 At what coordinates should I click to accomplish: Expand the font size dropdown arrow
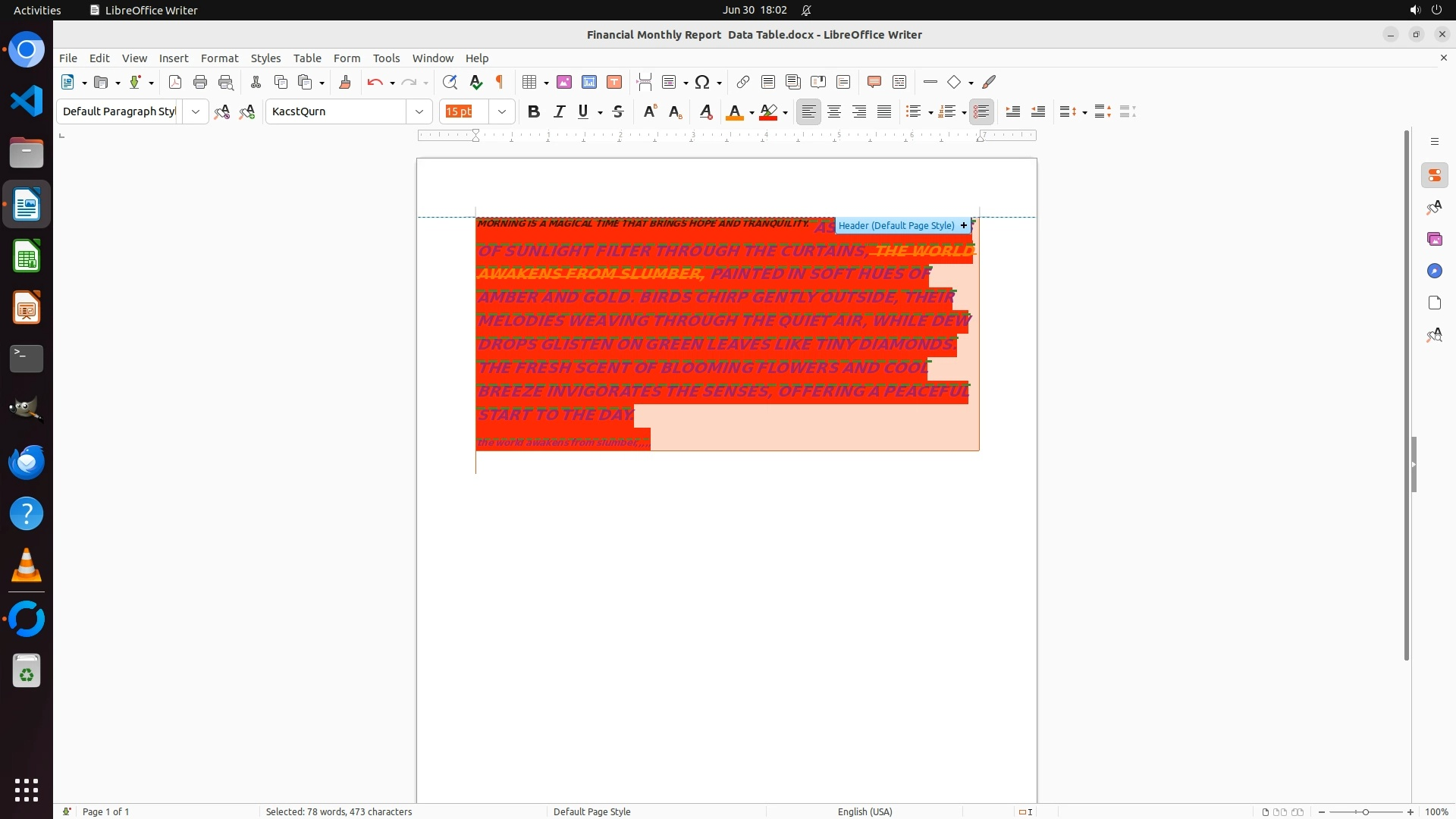tap(502, 112)
